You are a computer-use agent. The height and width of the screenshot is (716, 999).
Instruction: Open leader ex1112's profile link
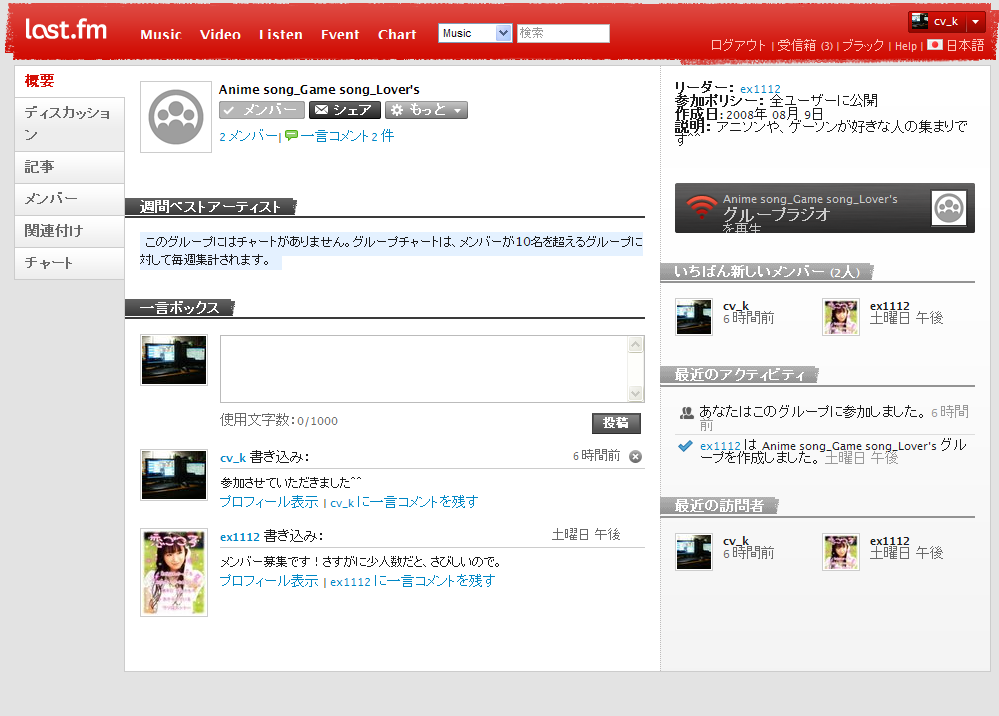tap(760, 89)
